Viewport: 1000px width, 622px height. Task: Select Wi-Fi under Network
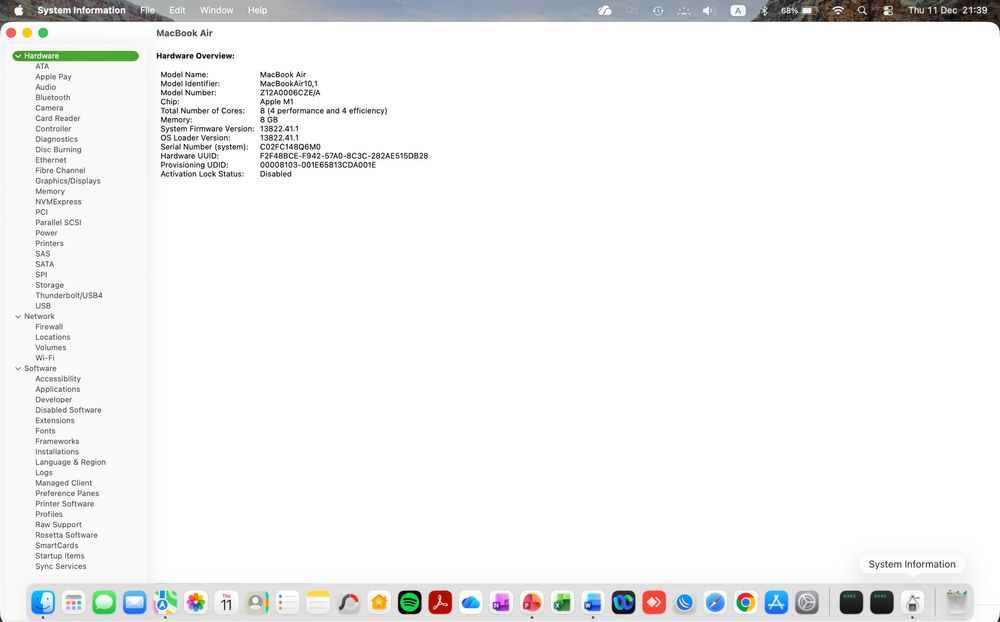[45, 358]
